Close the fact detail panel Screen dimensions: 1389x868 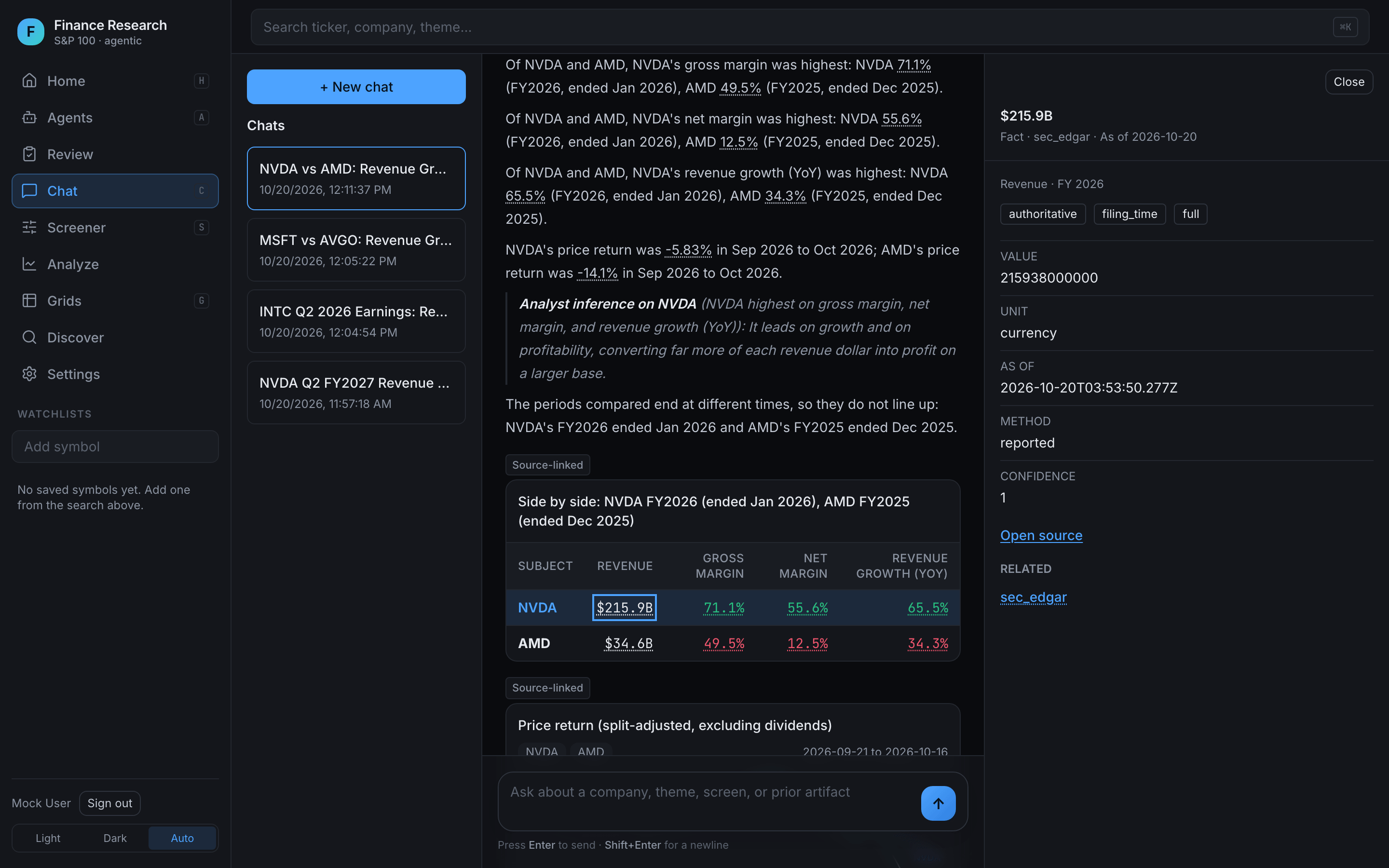(1349, 82)
